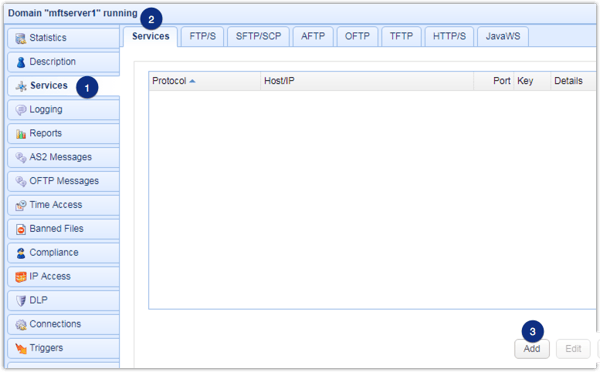The height and width of the screenshot is (372, 600).
Task: Sort by the Port column header
Action: click(x=494, y=81)
